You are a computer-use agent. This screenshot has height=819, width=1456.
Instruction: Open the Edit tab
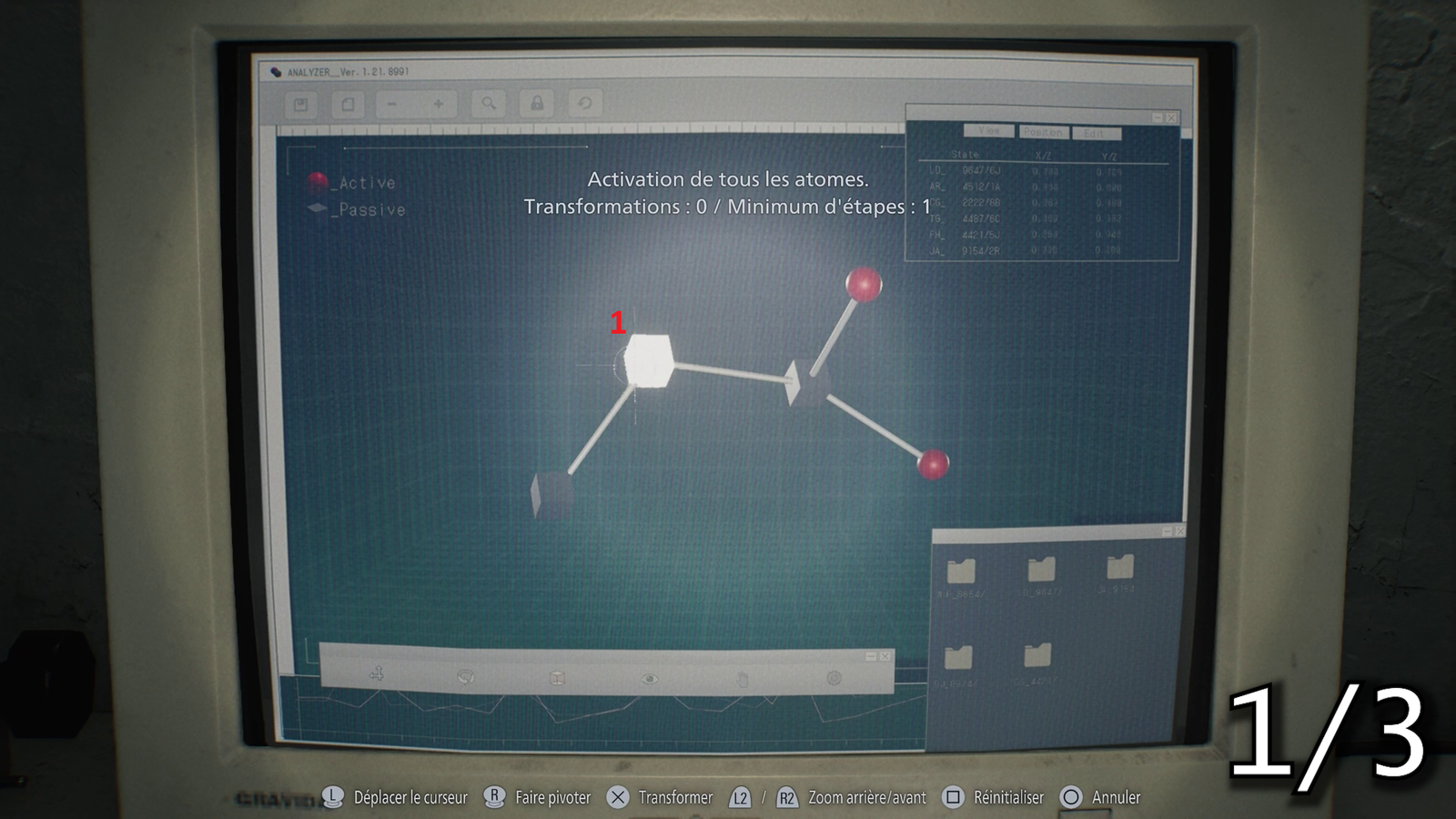[x=1096, y=133]
